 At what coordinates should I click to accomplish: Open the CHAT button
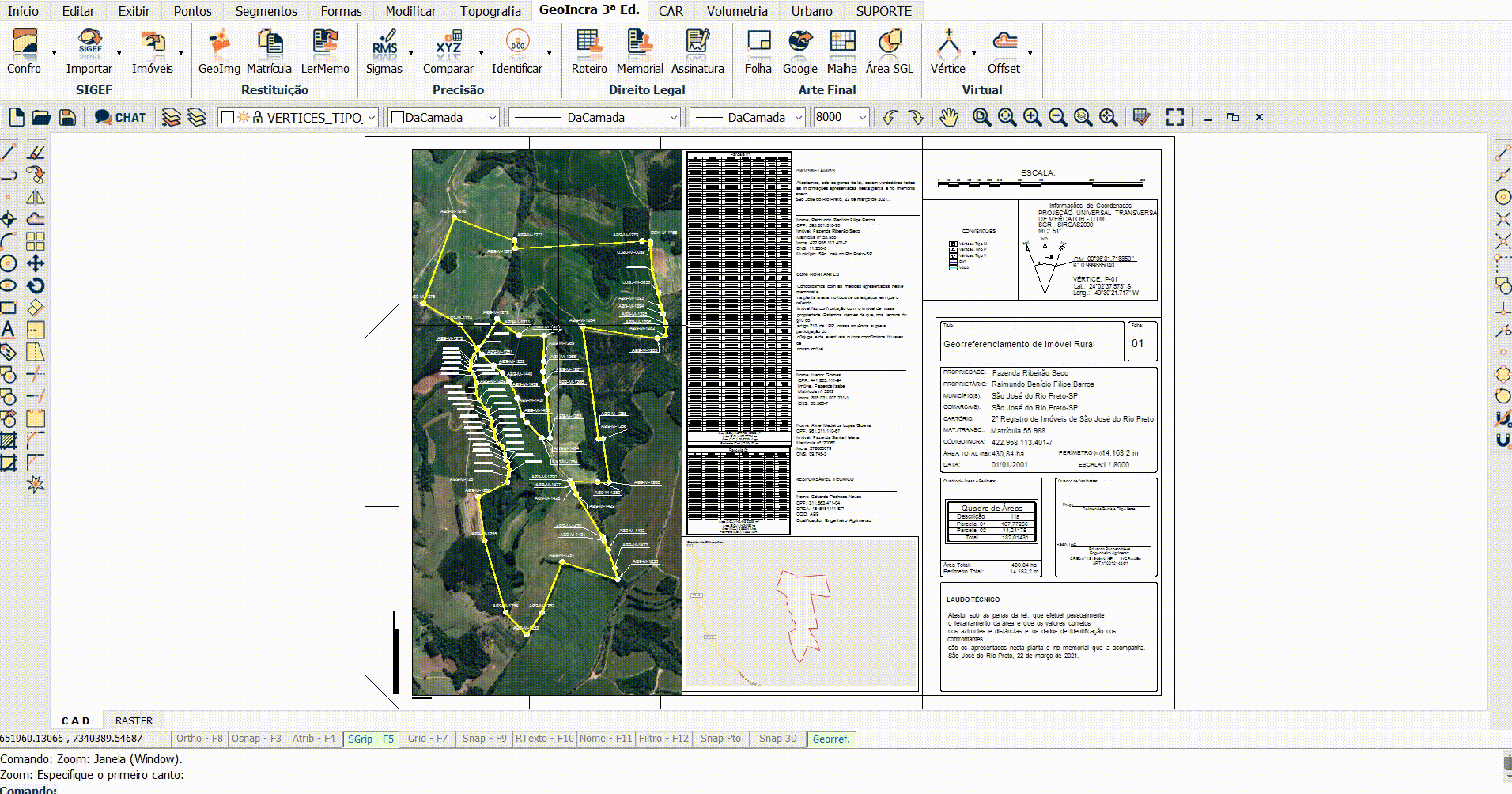pyautogui.click(x=120, y=117)
